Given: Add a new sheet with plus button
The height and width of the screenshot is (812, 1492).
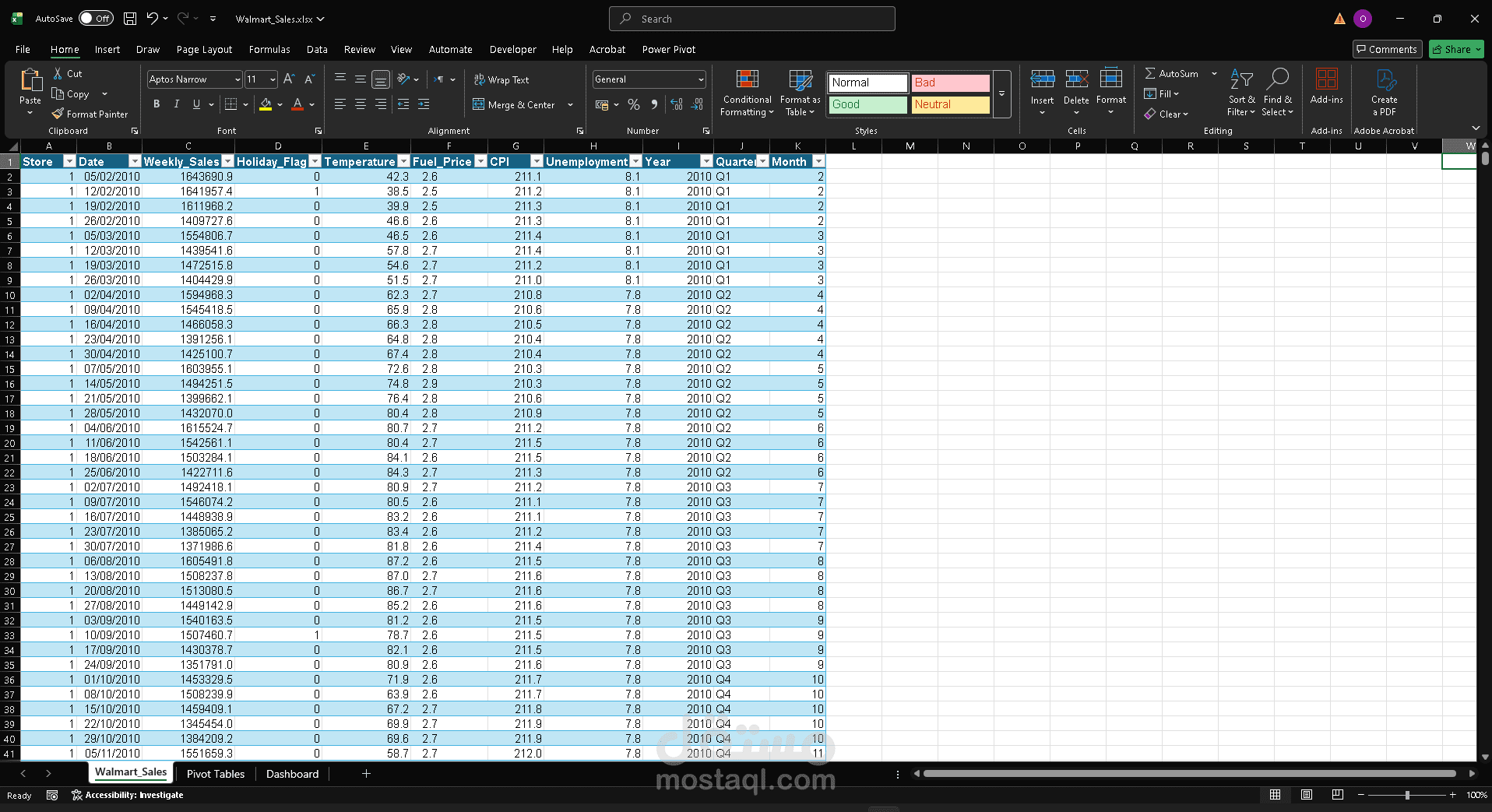Looking at the screenshot, I should 366,774.
